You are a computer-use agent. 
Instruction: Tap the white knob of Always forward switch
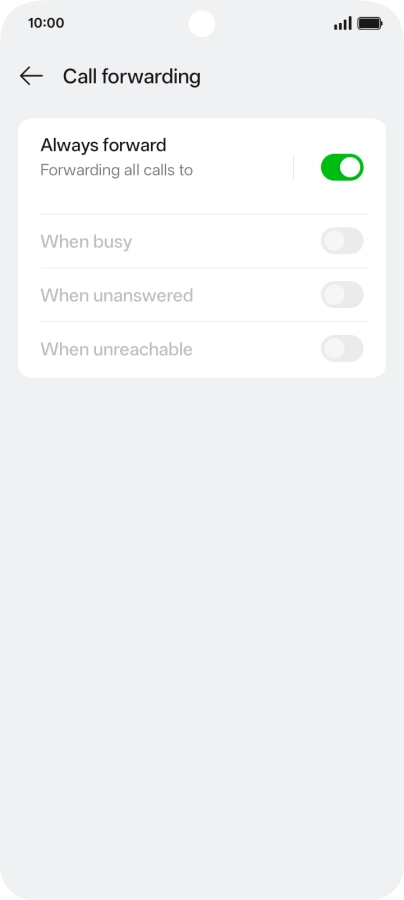pos(351,167)
